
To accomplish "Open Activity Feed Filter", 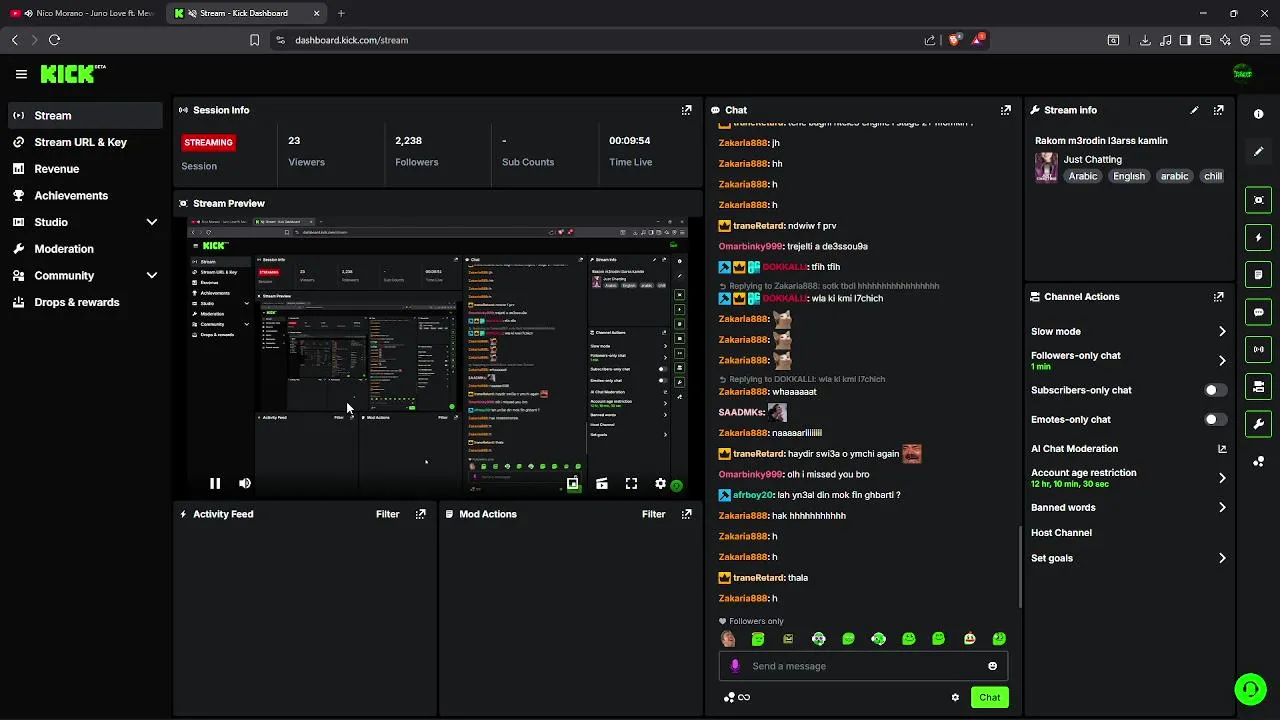I will (387, 514).
